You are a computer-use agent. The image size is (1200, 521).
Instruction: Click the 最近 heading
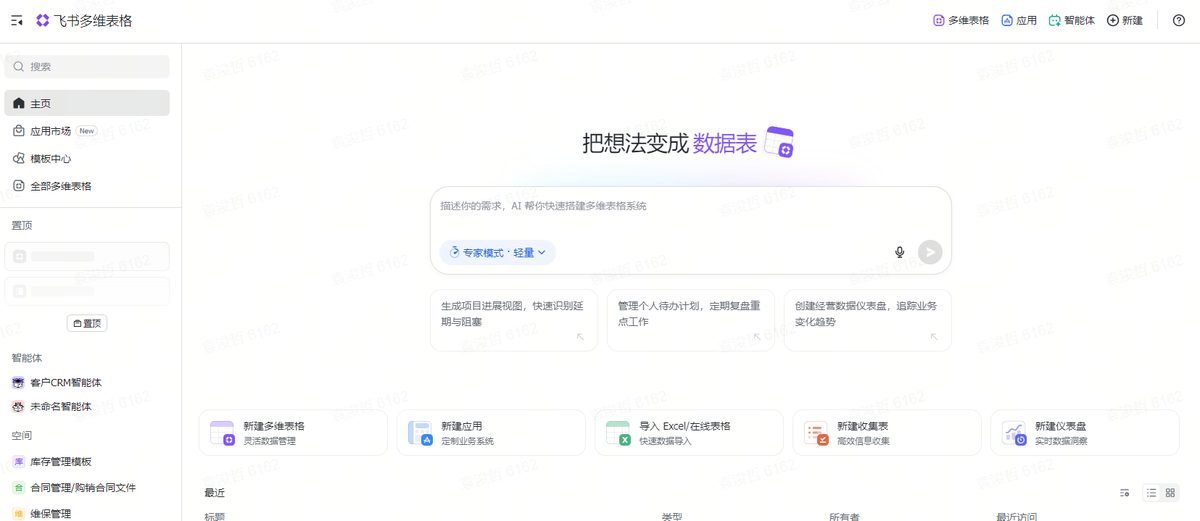point(214,493)
